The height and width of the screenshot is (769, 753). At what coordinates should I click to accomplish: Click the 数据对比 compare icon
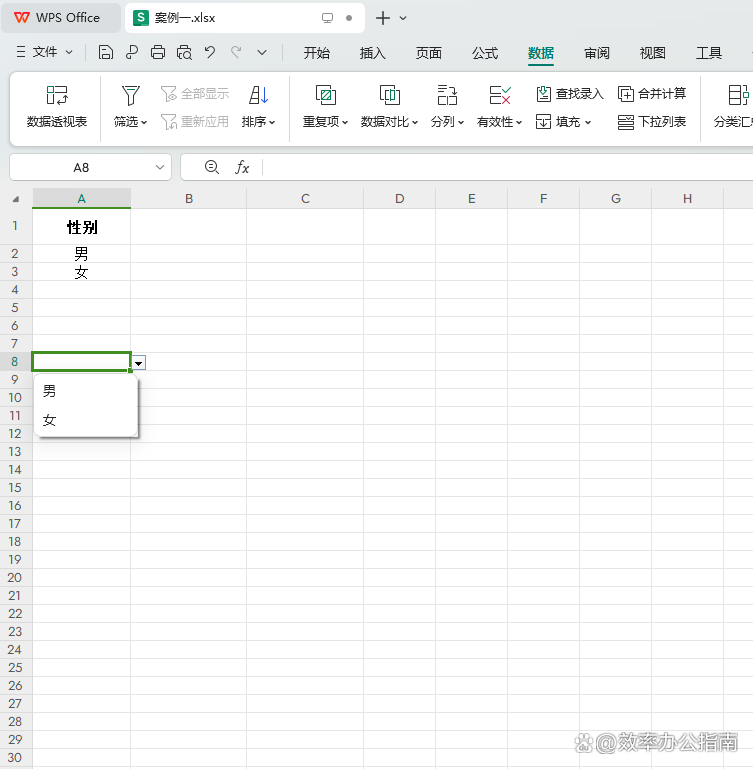point(389,95)
